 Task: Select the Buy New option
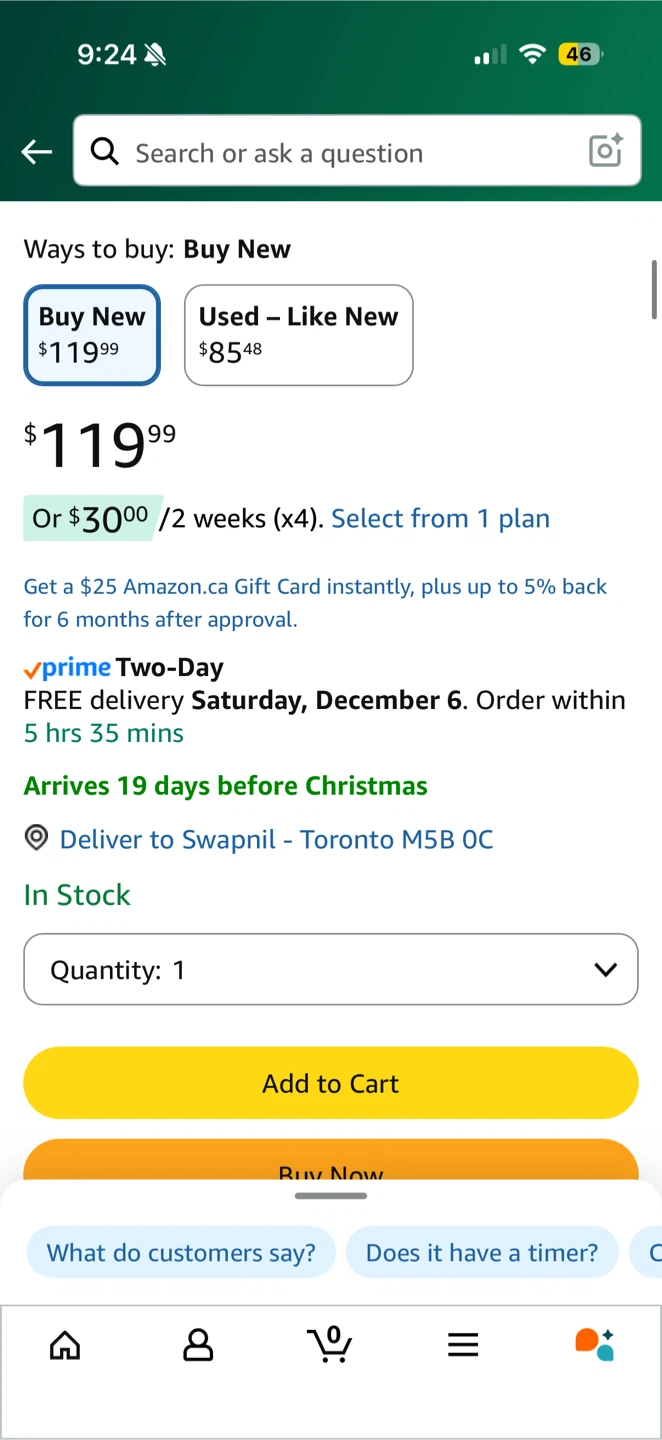[92, 335]
